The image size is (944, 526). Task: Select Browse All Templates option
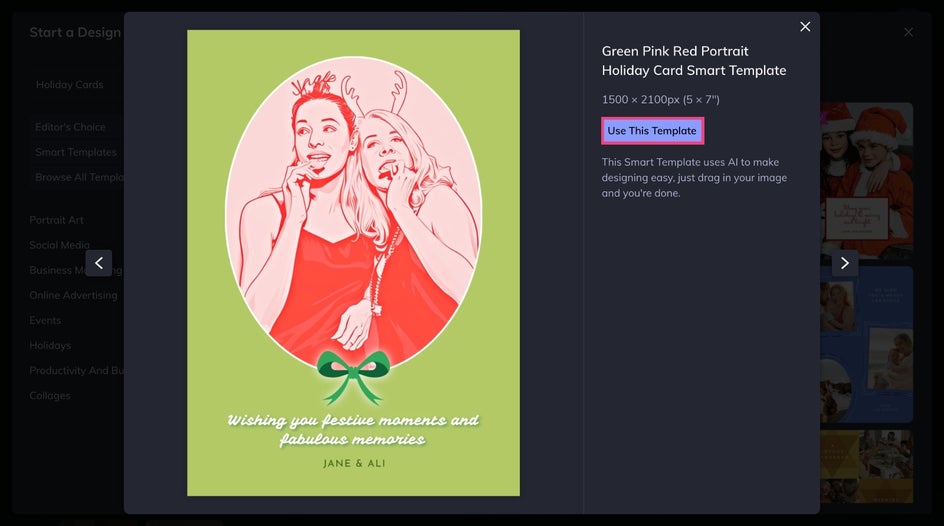coord(79,177)
